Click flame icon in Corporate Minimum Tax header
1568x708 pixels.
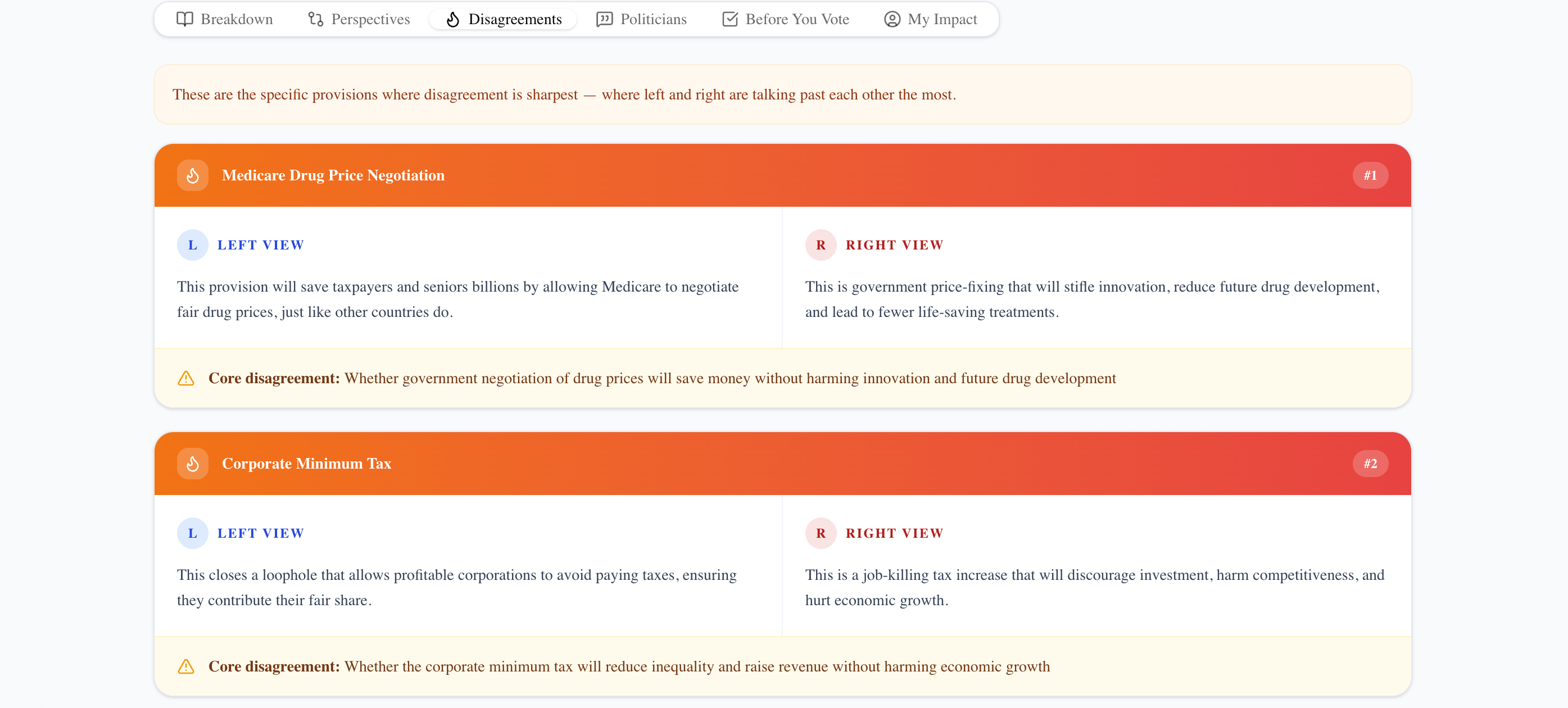(x=192, y=463)
